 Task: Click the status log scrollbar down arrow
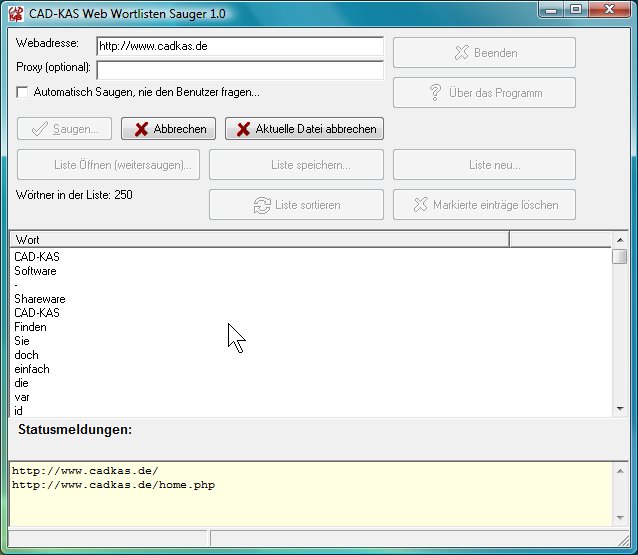[620, 517]
